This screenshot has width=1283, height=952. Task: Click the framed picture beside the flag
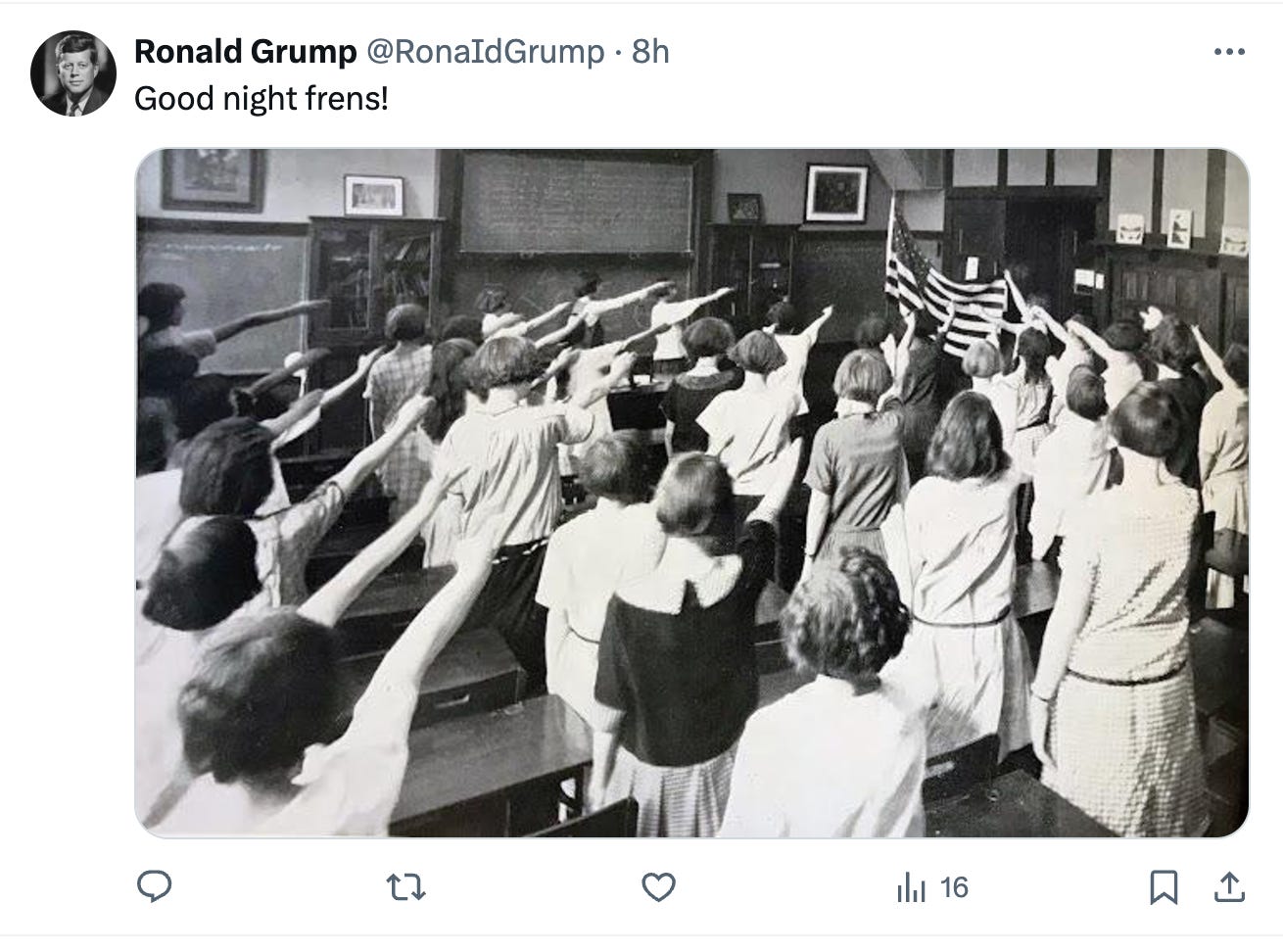835,193
